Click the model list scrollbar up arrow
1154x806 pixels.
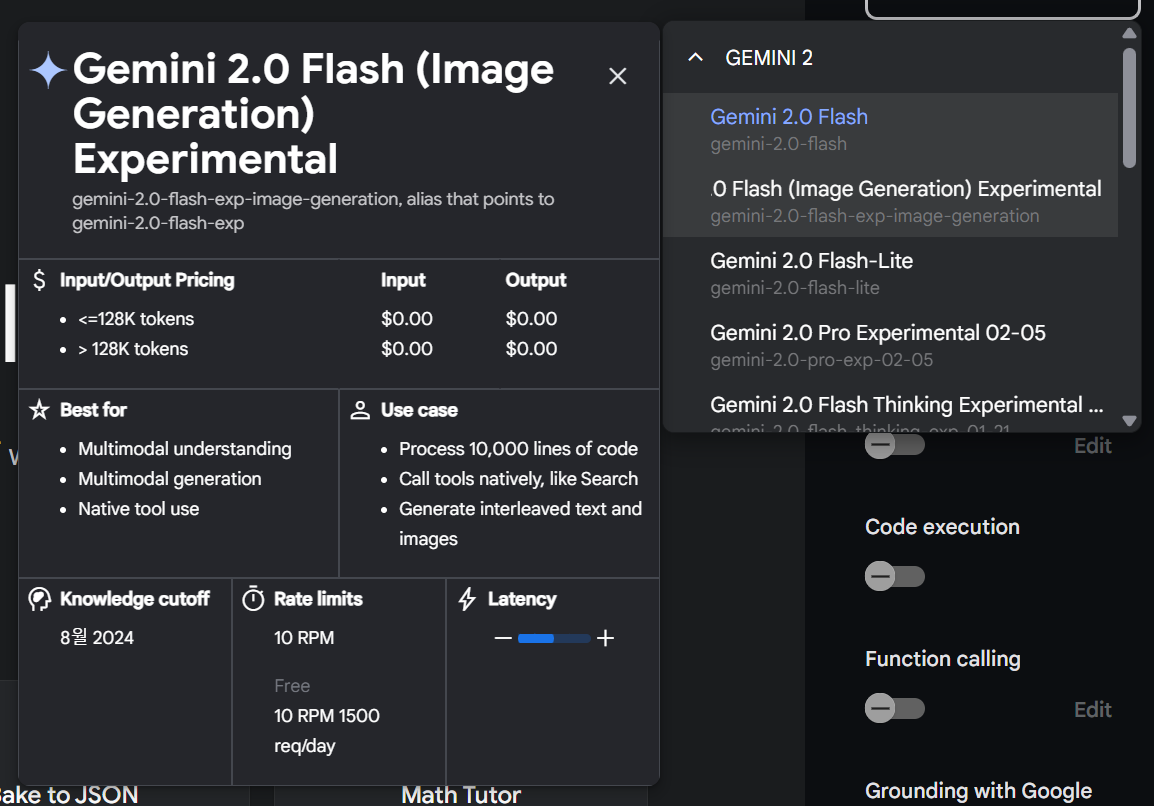click(1129, 33)
